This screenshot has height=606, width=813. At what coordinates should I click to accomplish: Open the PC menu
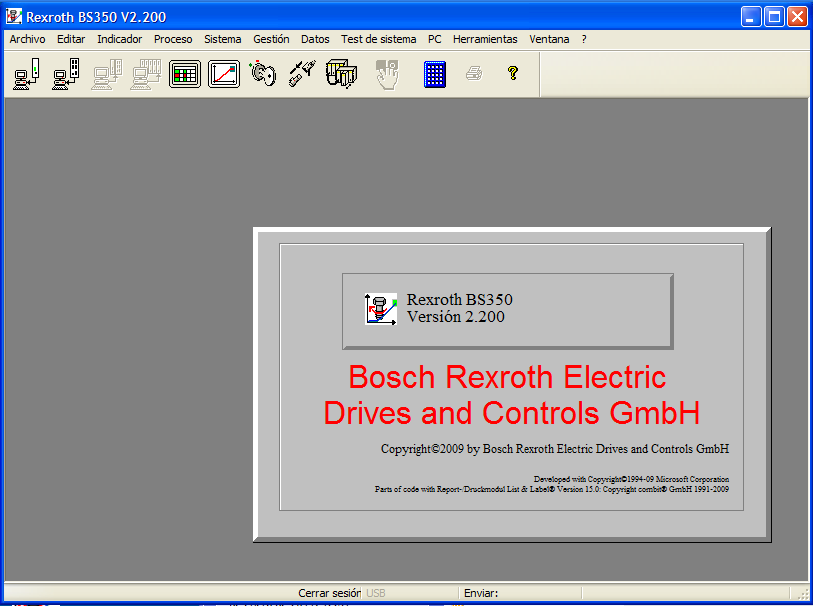point(435,39)
